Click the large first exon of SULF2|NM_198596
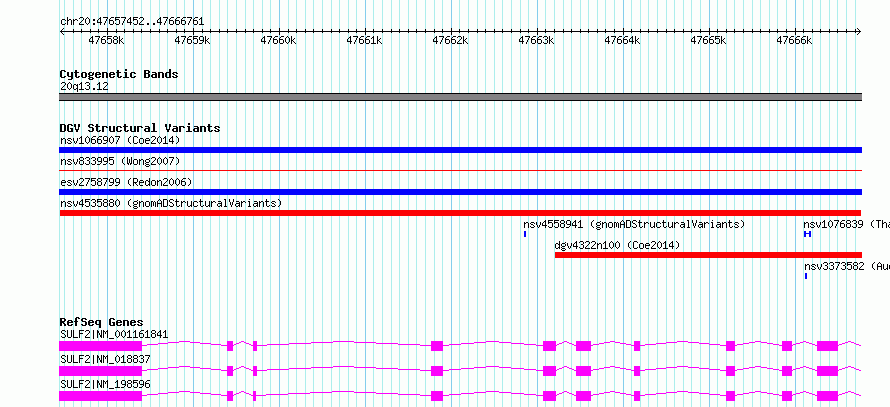The image size is (890, 407). [100, 396]
